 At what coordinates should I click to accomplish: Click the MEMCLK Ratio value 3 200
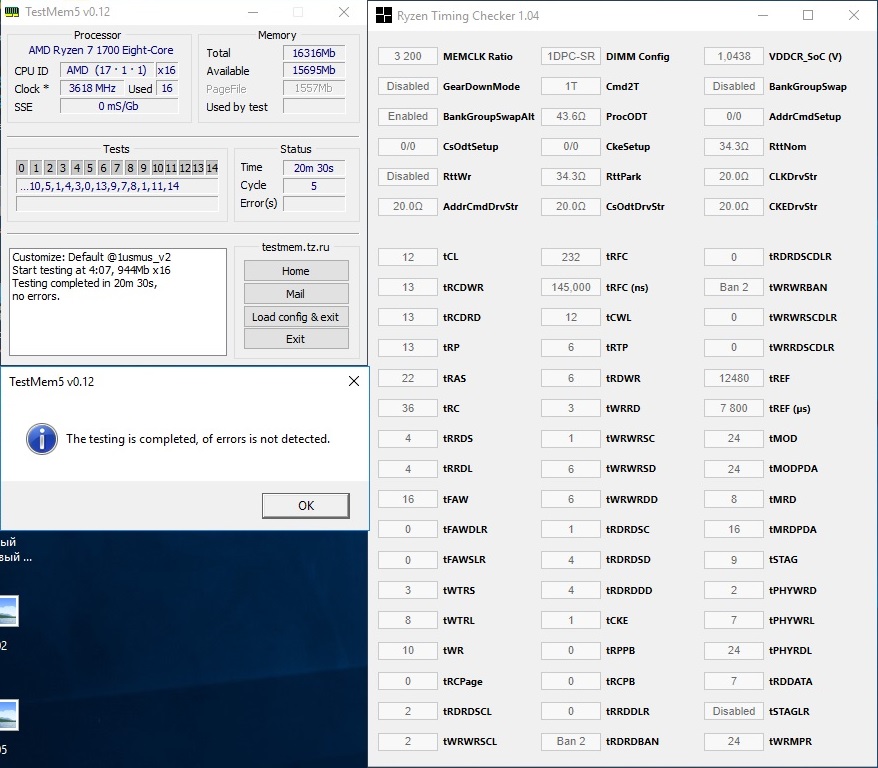[x=408, y=57]
